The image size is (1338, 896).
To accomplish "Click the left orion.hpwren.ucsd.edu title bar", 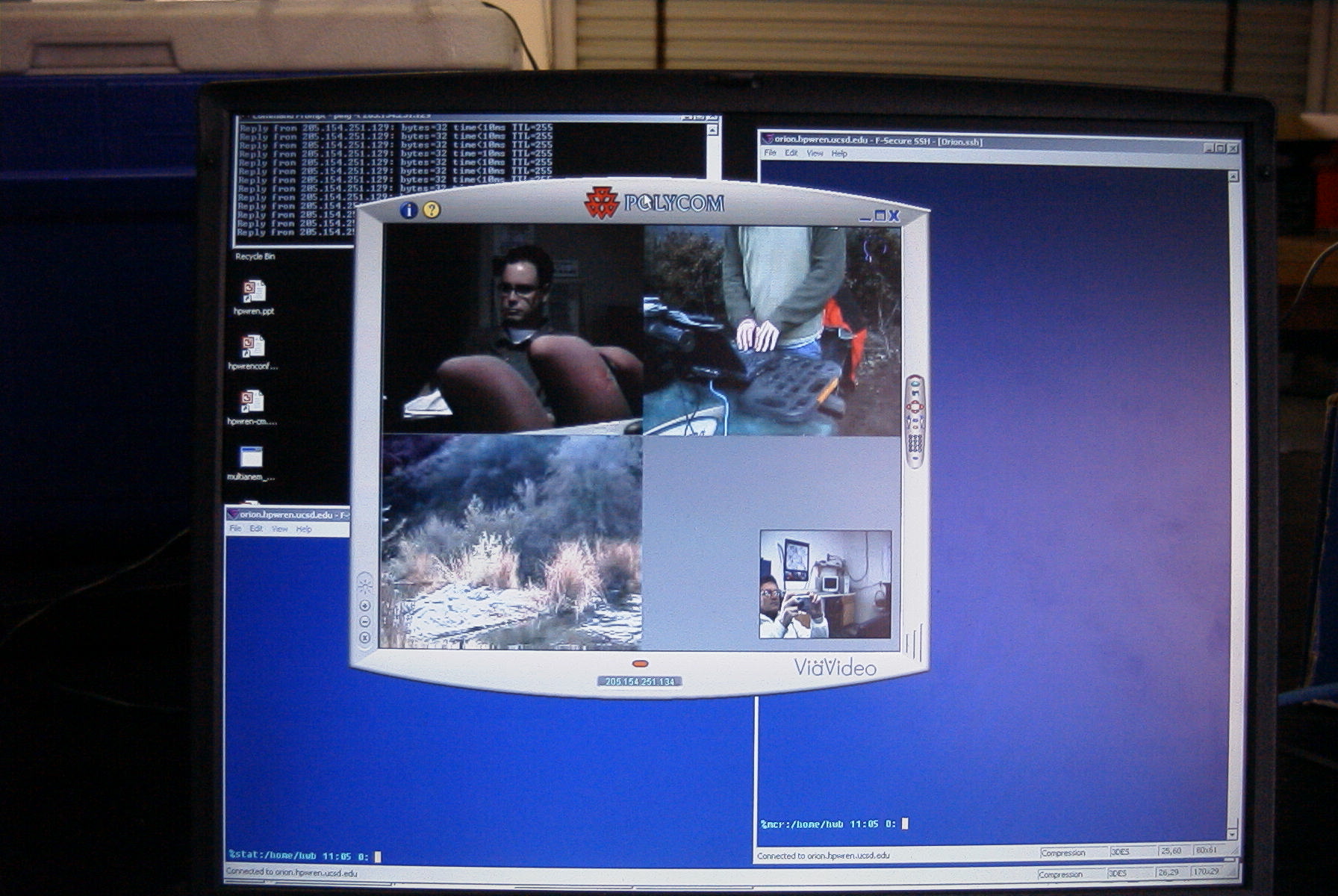I will [x=288, y=514].
